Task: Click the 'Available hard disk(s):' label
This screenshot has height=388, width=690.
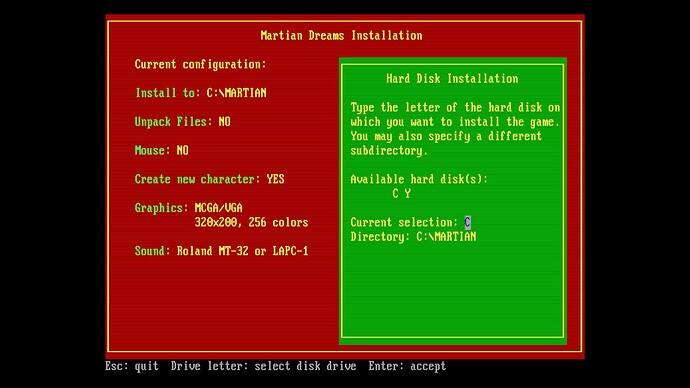Action: click(x=419, y=179)
